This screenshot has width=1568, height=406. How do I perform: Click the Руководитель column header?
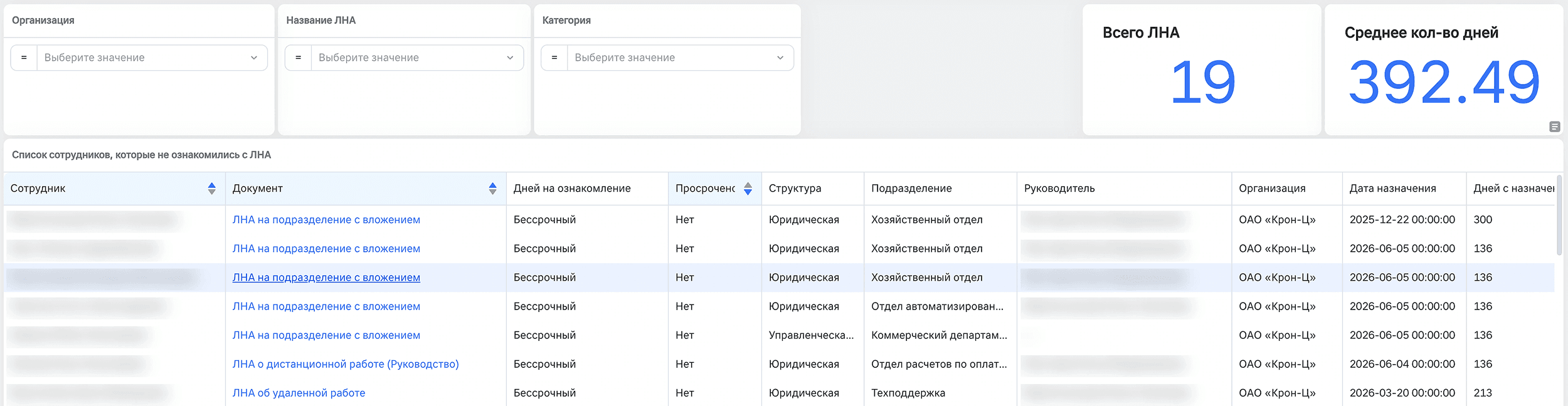(1124, 189)
